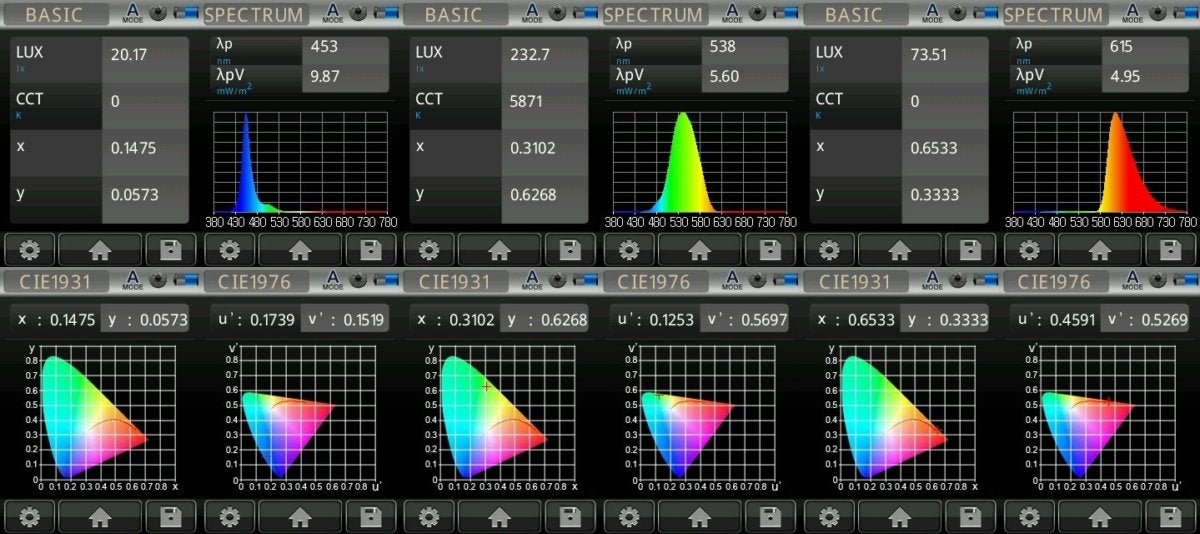This screenshot has height=534, width=1200.
Task: Tap home icon in BASIC panel with LUX 20.17
Action: [x=100, y=249]
